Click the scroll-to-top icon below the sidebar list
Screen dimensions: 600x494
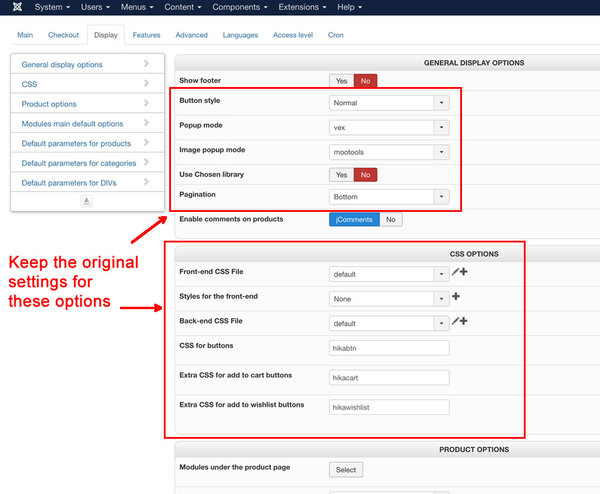click(x=87, y=201)
